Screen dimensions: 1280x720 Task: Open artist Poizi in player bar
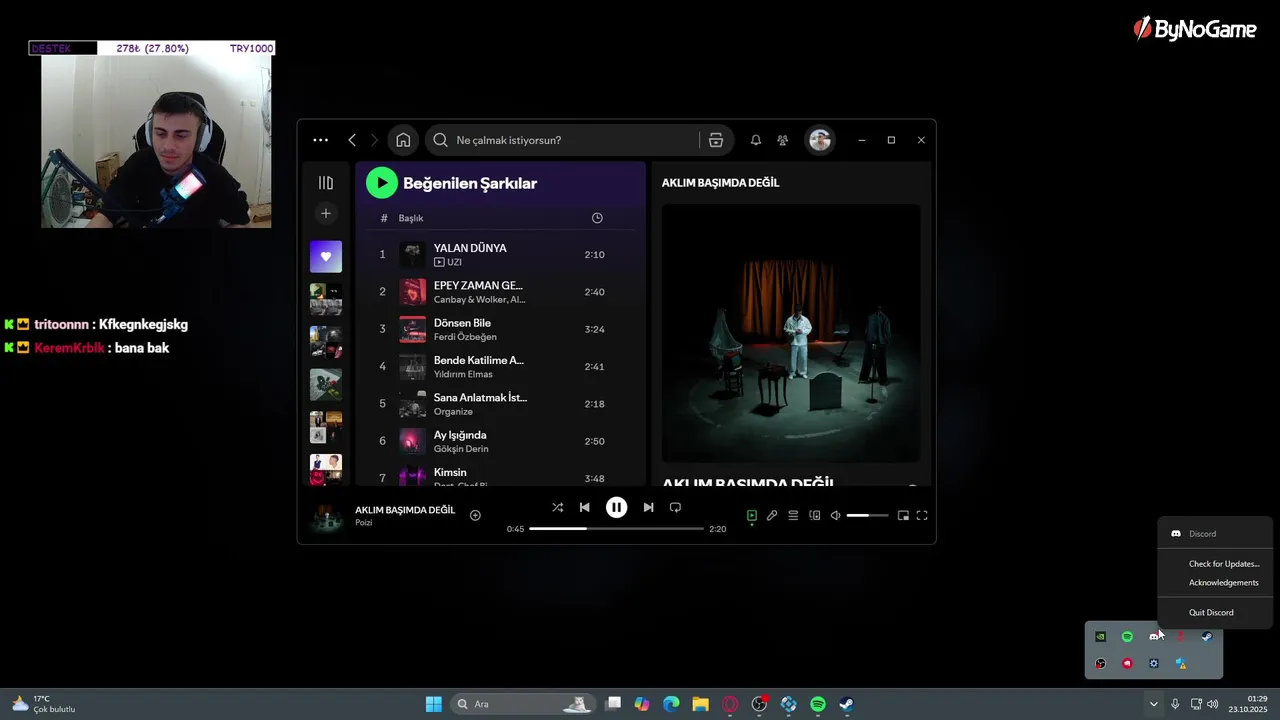click(x=363, y=523)
